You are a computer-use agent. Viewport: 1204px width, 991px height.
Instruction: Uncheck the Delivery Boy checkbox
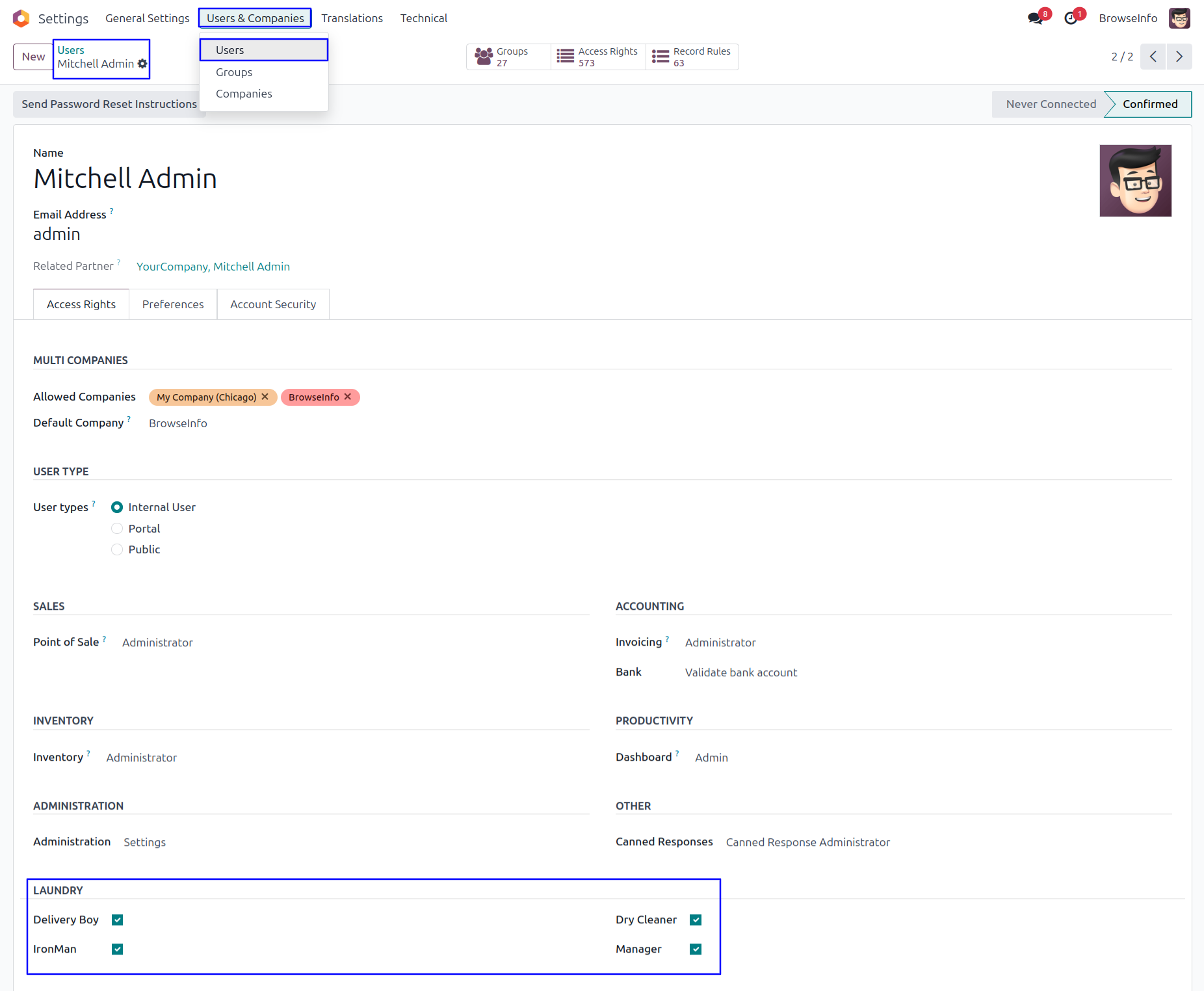pyautogui.click(x=117, y=919)
